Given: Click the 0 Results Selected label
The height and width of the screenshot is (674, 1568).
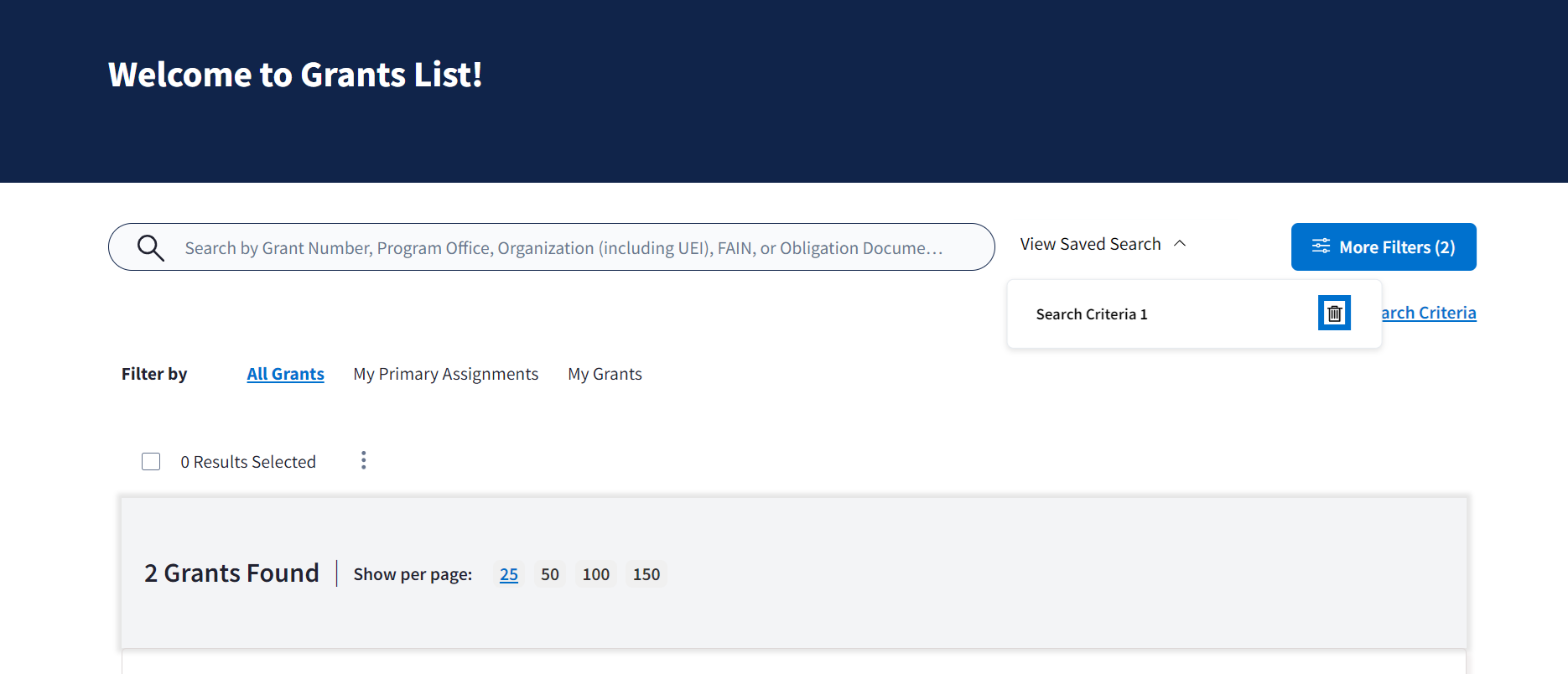Looking at the screenshot, I should pyautogui.click(x=248, y=462).
